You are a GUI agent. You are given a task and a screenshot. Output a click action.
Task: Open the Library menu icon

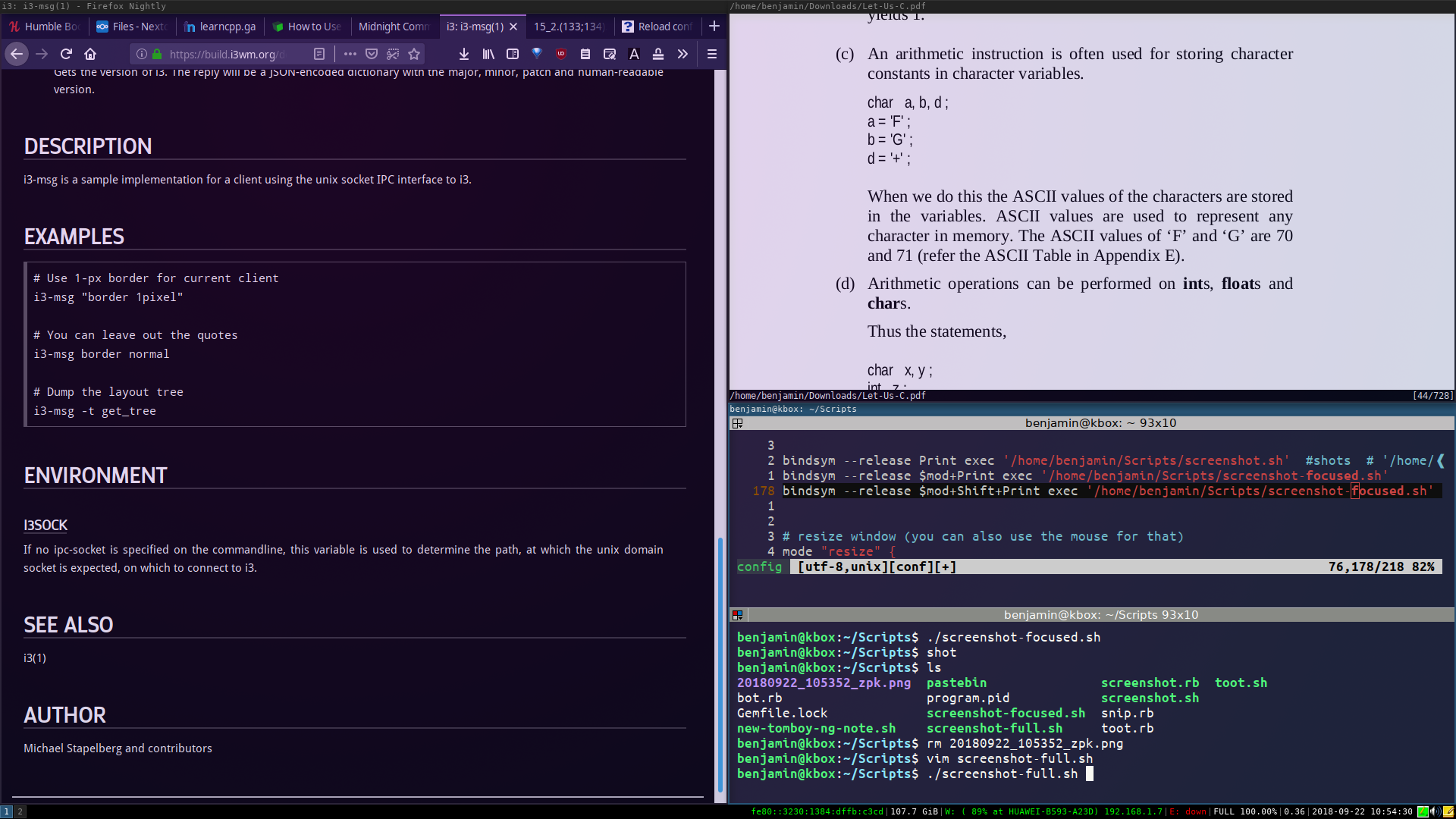click(488, 54)
